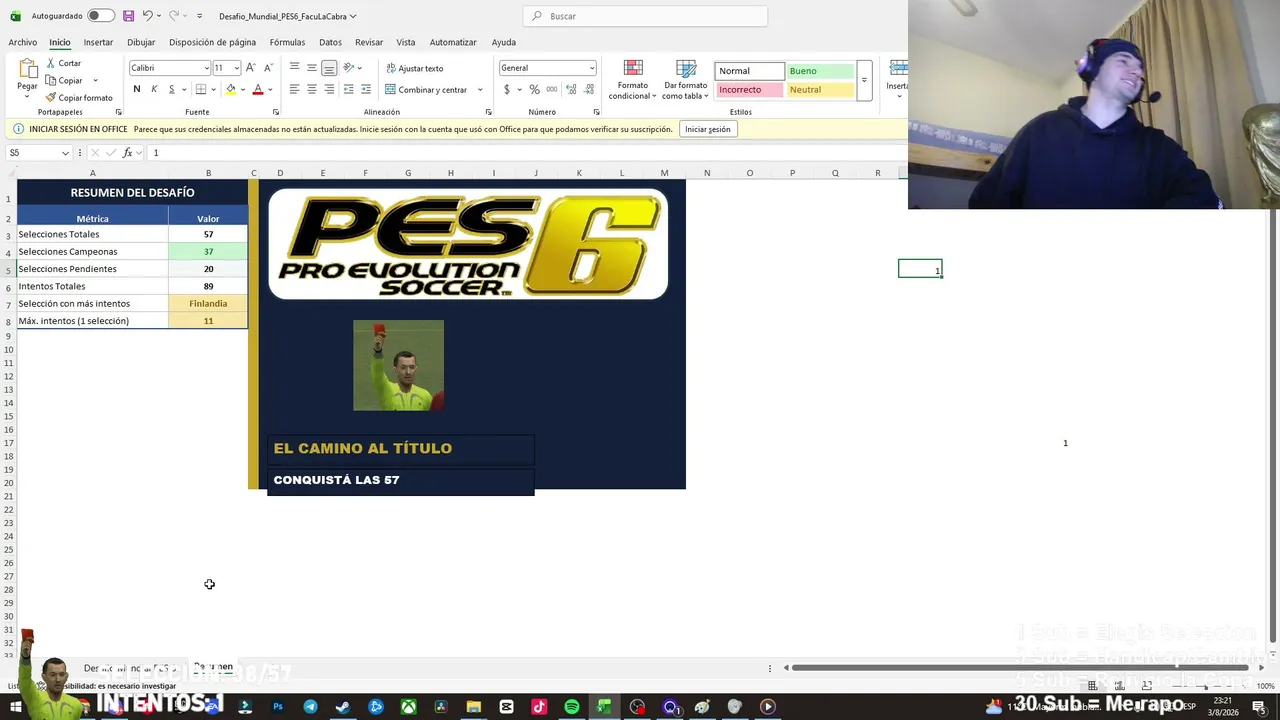Apply the yellow fill color bucket
The image size is (1280, 720).
[x=231, y=89]
